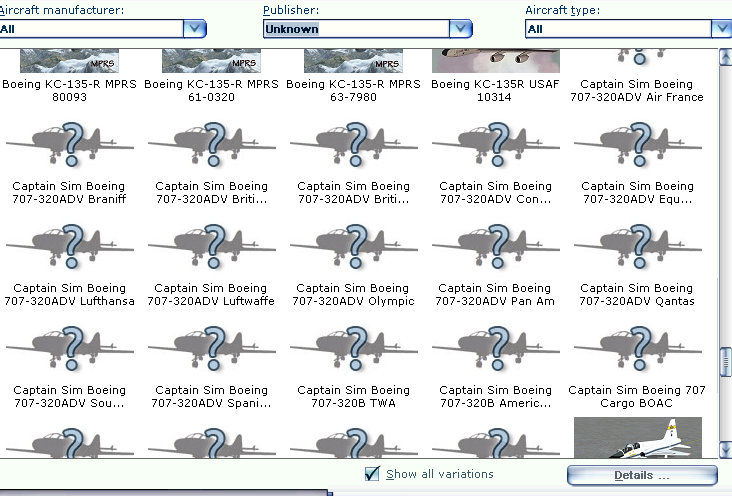
Task: Select the white jet thumbnail below Cargo BOAC
Action: pos(637,438)
